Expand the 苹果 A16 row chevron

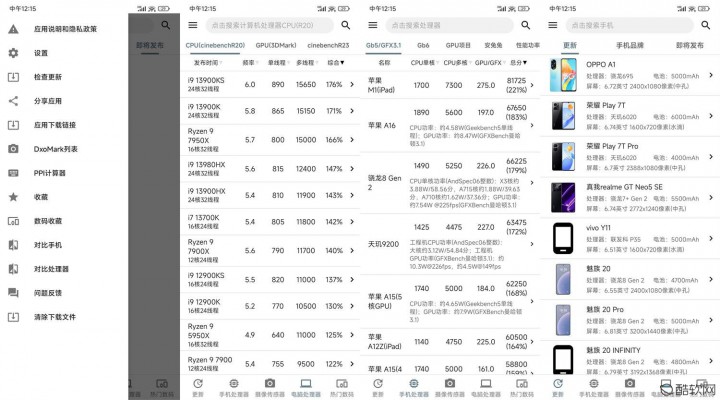point(532,125)
